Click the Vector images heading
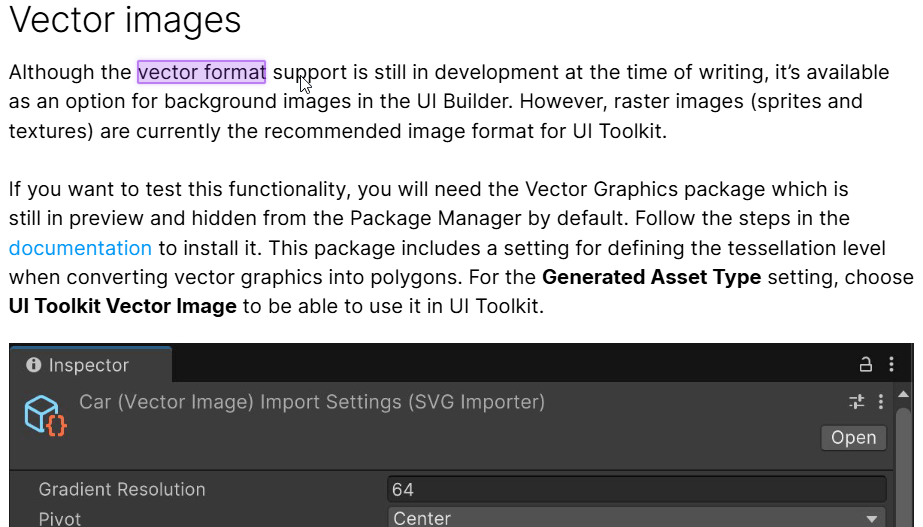The height and width of the screenshot is (527, 923). 125,19
